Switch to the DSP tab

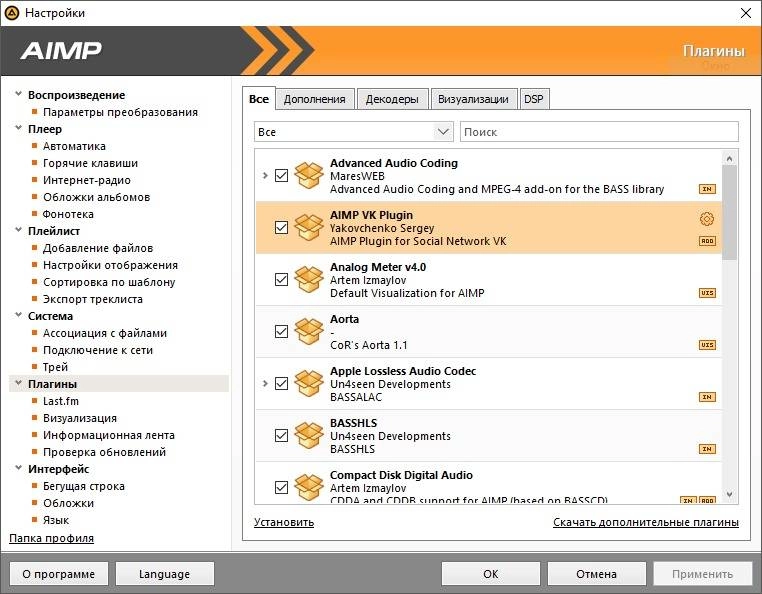(534, 99)
